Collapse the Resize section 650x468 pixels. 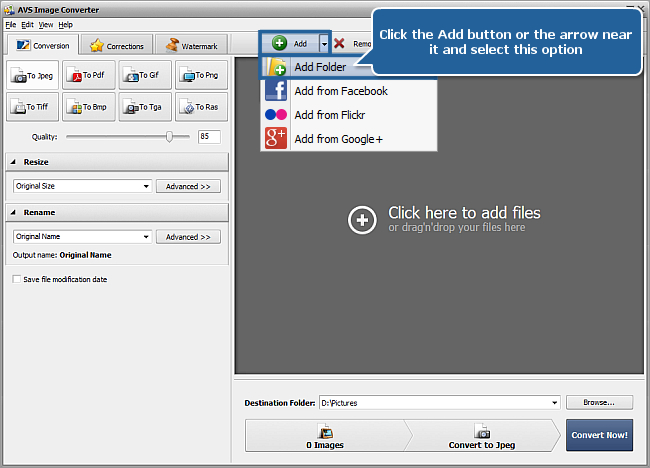pyautogui.click(x=13, y=162)
